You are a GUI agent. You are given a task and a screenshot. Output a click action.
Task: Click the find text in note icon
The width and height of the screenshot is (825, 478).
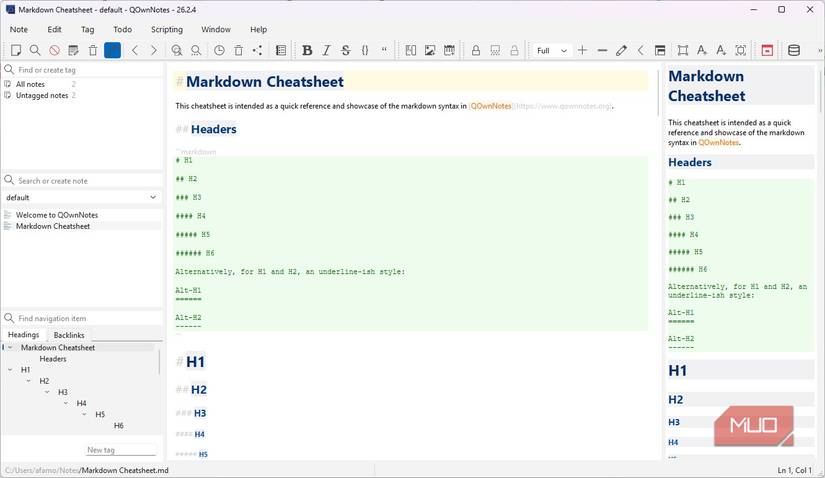tap(177, 51)
